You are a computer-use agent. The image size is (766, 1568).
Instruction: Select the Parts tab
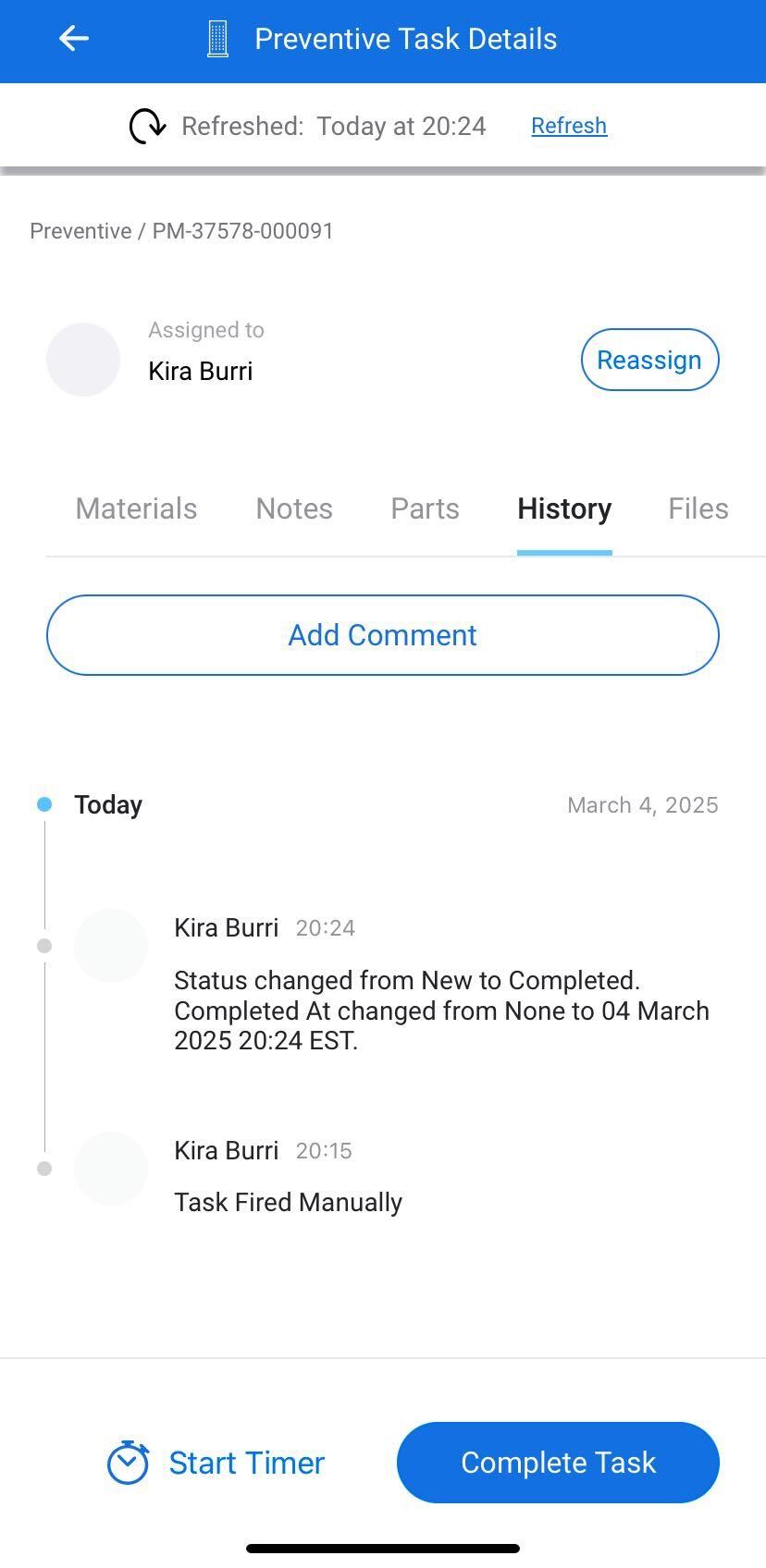[425, 508]
